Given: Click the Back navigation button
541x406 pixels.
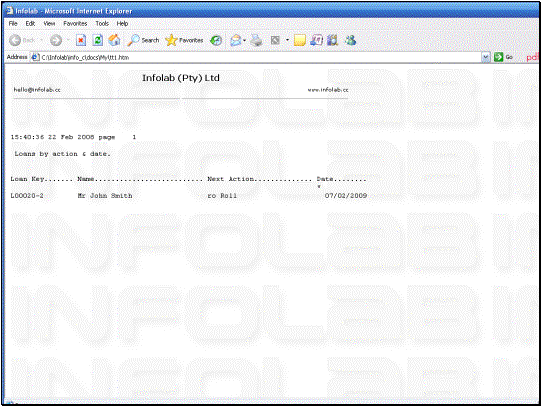Looking at the screenshot, I should [22, 40].
